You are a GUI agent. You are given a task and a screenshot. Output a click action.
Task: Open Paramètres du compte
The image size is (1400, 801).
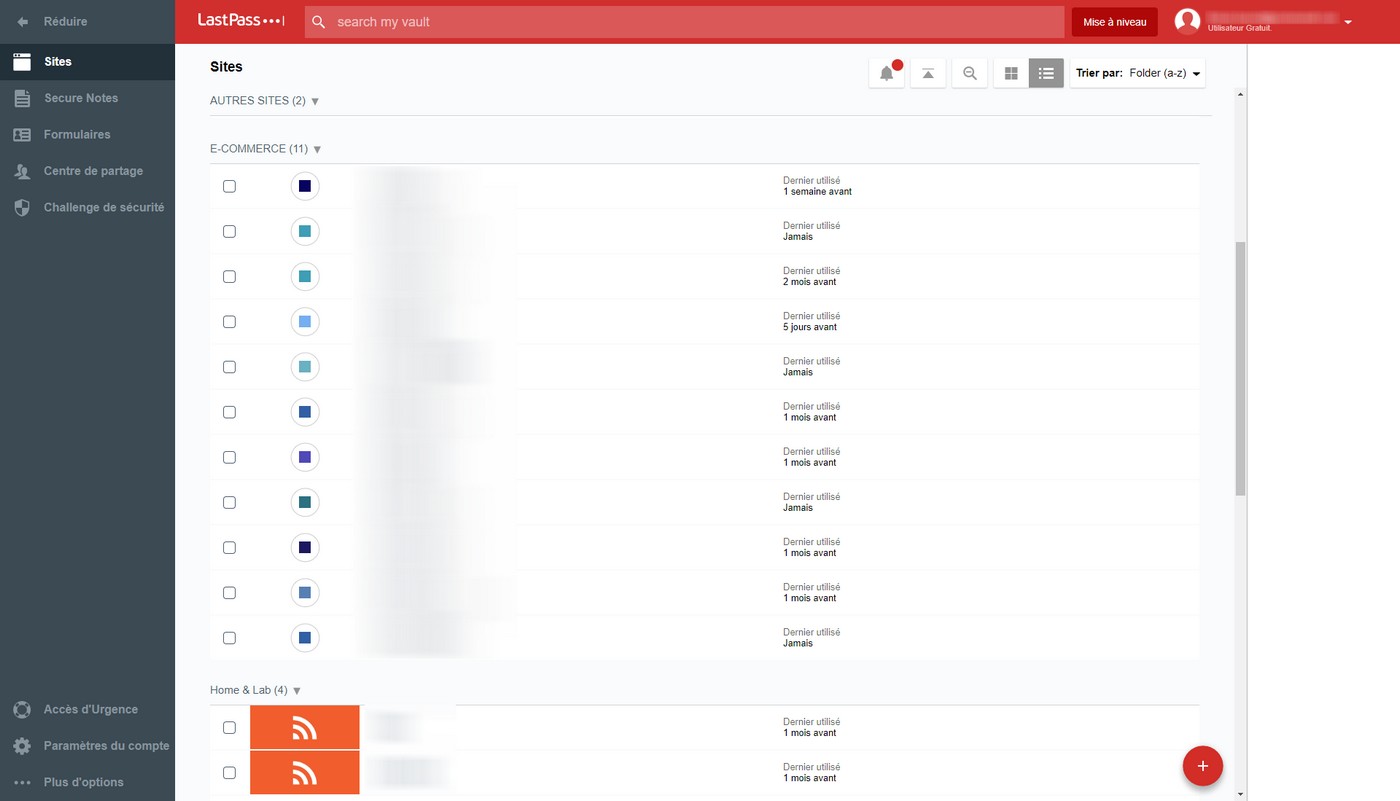coord(87,746)
